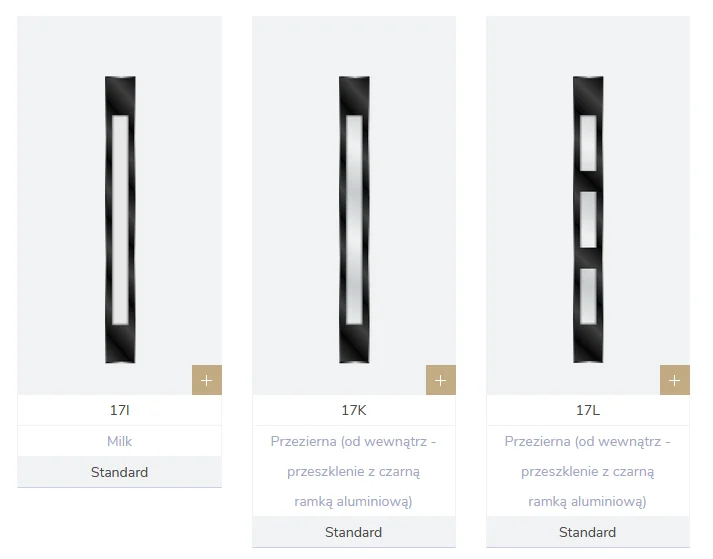The height and width of the screenshot is (559, 713).
Task: Click the top glass pane in the 17L image
Action: [588, 139]
